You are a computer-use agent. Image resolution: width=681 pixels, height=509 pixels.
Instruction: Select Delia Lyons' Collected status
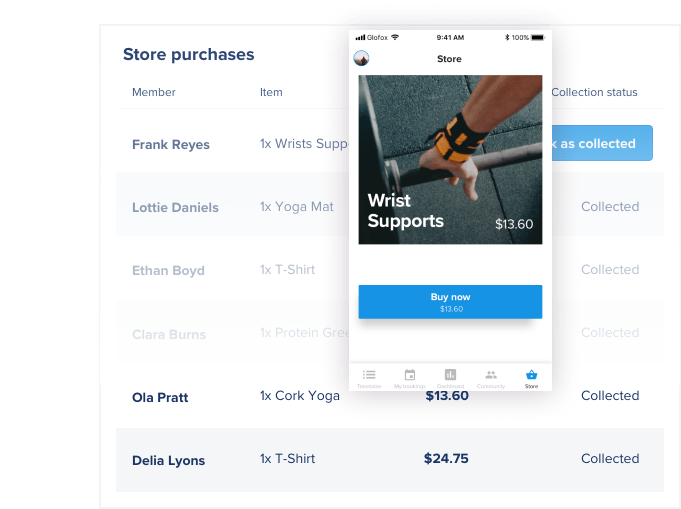[610, 459]
